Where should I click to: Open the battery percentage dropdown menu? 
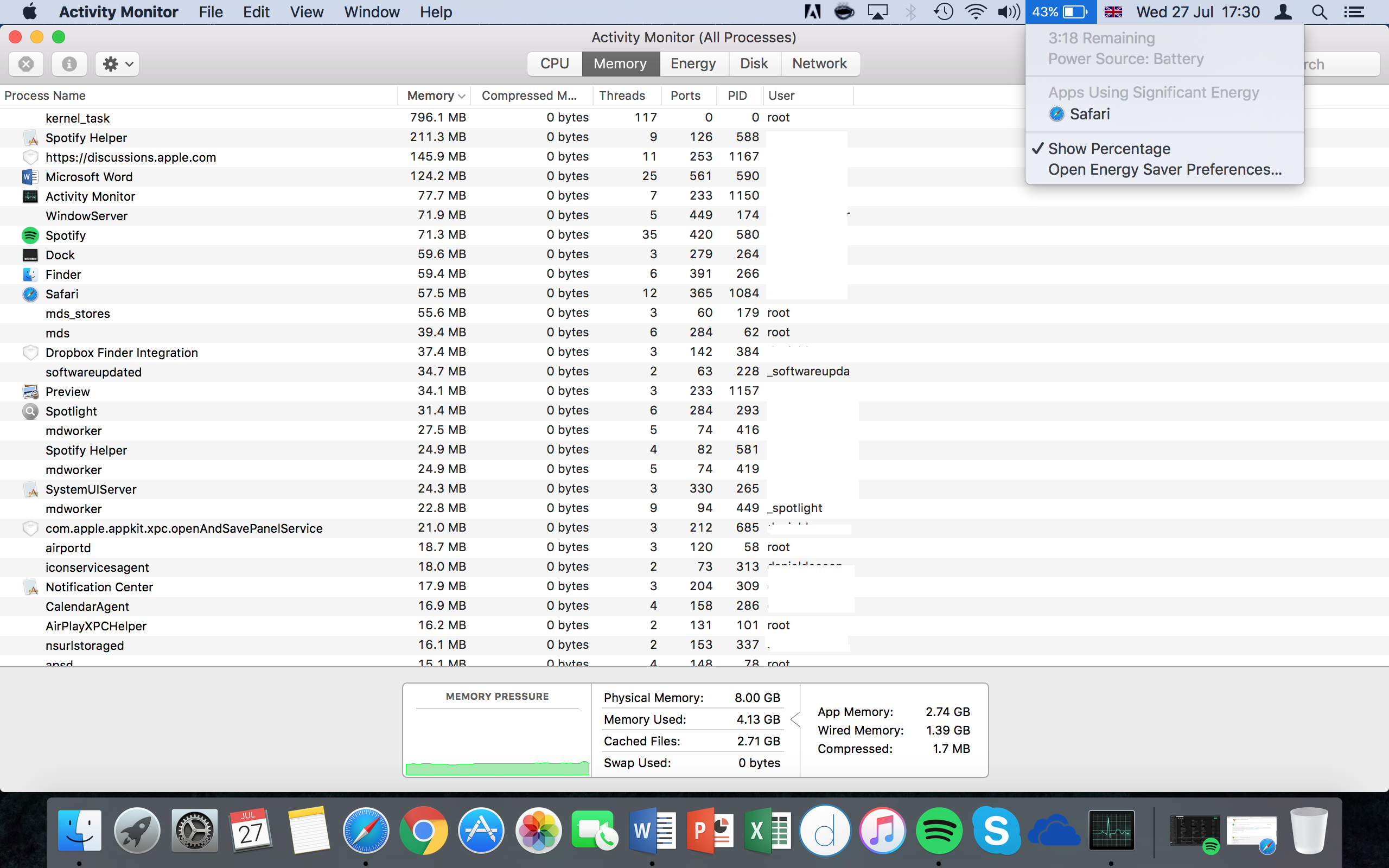[1060, 11]
